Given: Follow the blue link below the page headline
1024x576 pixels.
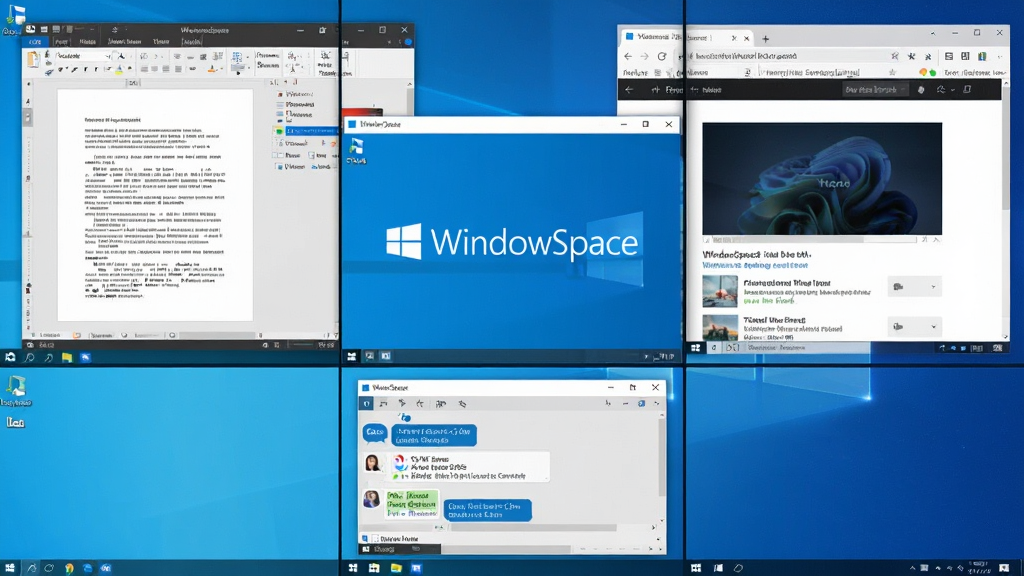Looking at the screenshot, I should 755,265.
